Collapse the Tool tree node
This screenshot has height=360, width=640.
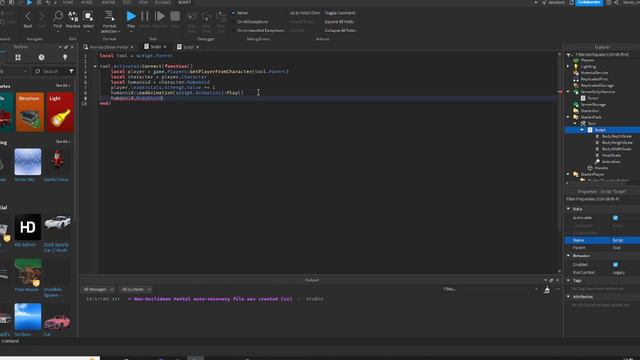tap(575, 123)
